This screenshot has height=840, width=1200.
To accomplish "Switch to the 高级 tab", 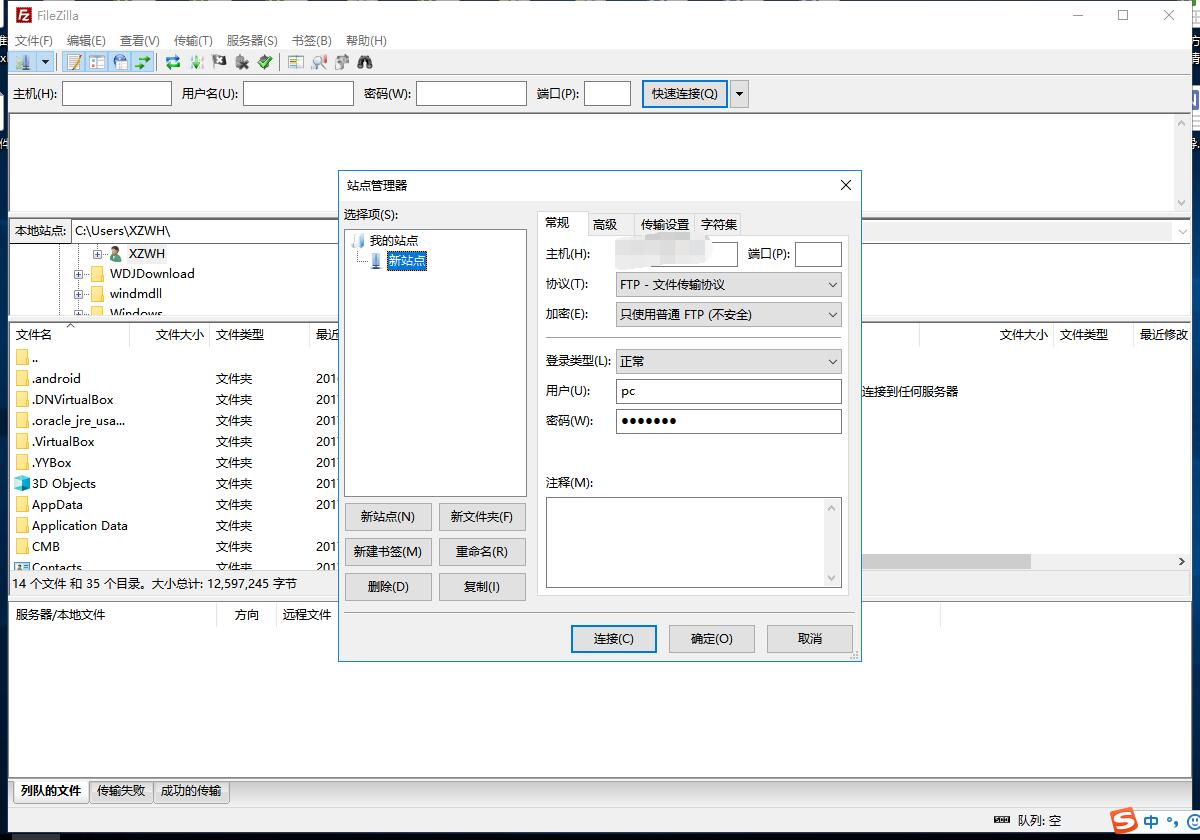I will pos(609,224).
